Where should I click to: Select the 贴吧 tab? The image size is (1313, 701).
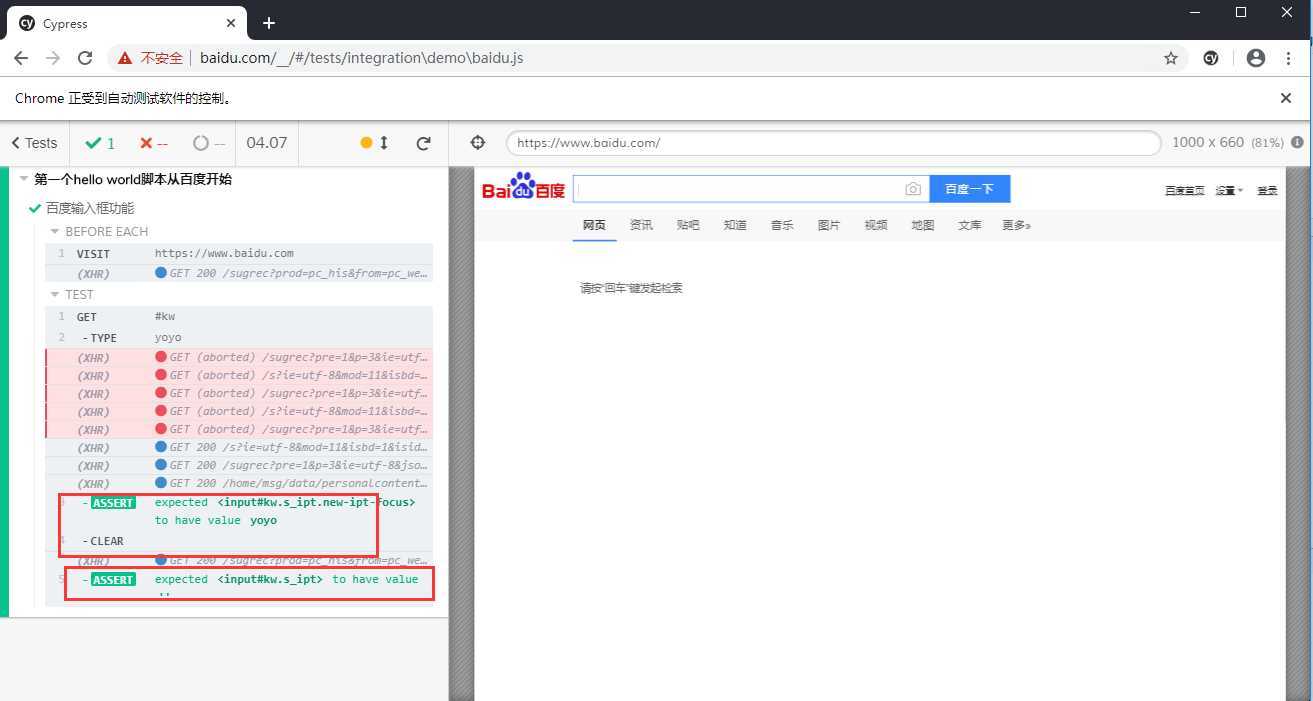coord(688,225)
